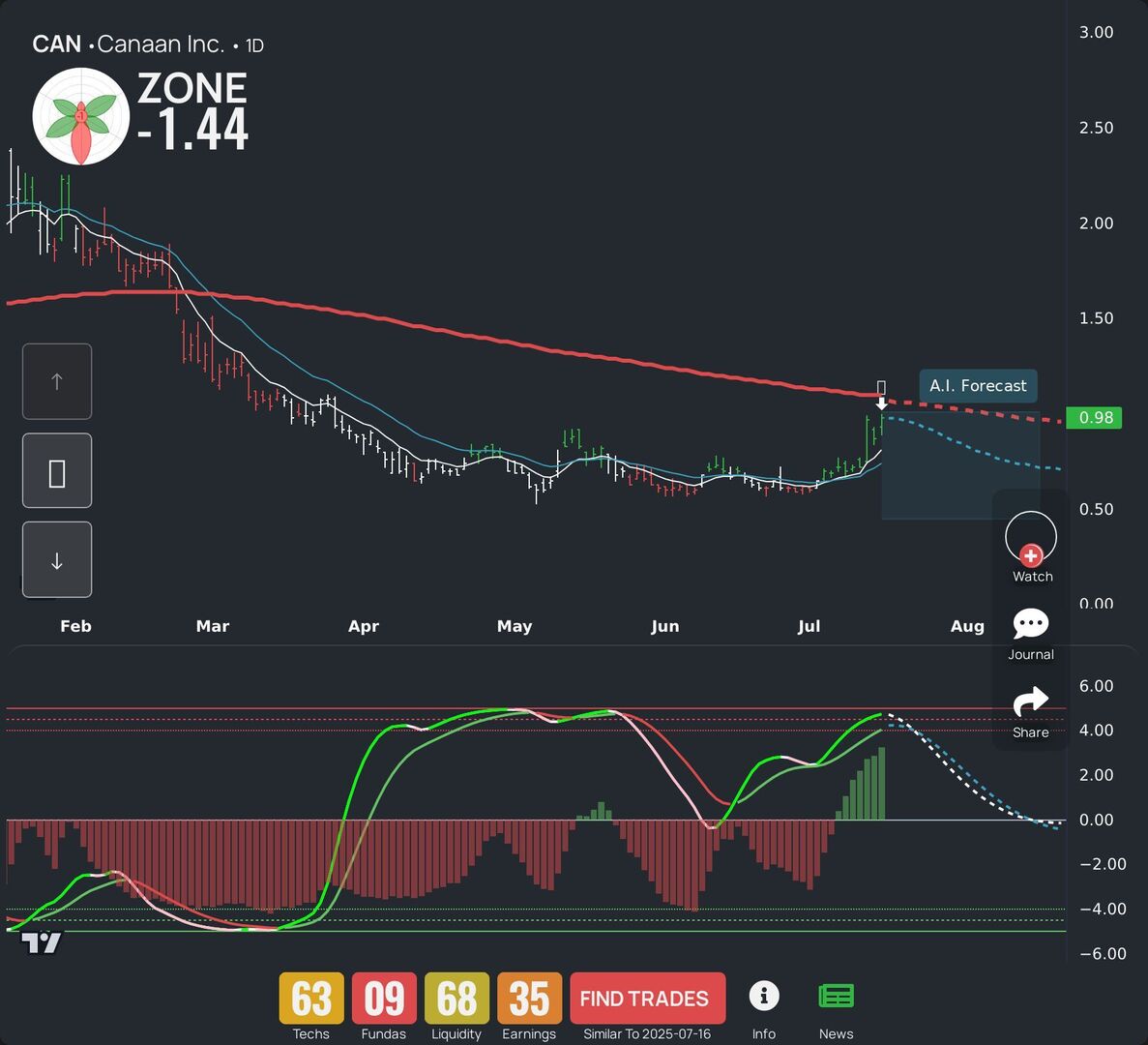
Task: Click the 1D timeframe label
Action: click(x=254, y=46)
